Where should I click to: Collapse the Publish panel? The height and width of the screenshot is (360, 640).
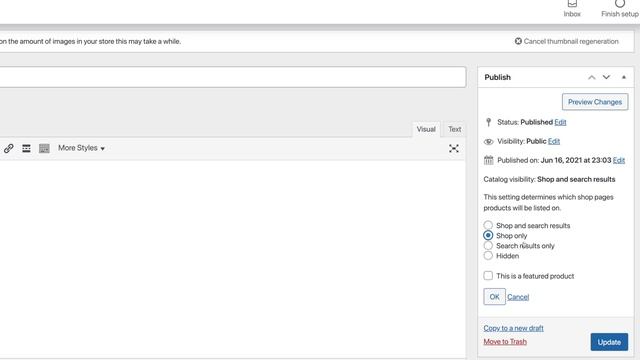click(624, 77)
